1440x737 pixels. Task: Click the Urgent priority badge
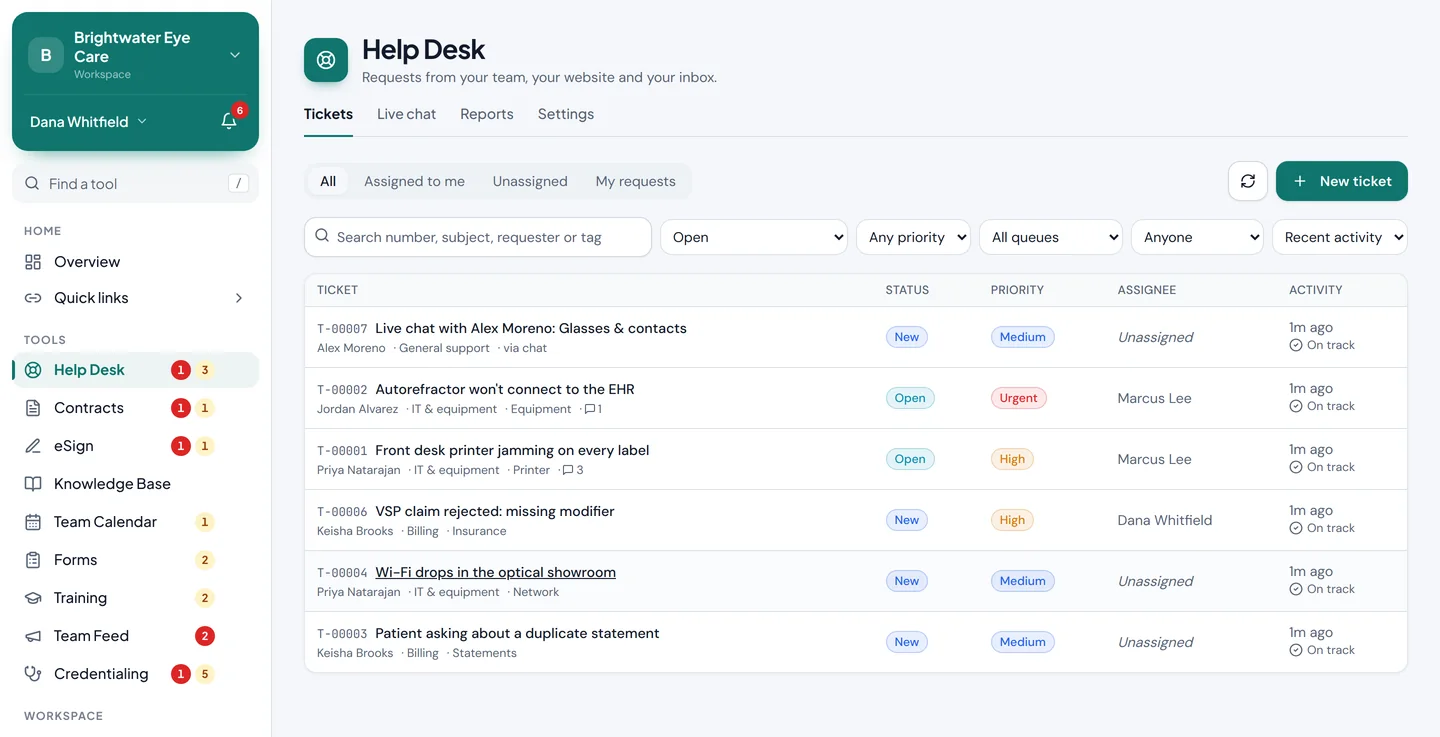point(1018,398)
